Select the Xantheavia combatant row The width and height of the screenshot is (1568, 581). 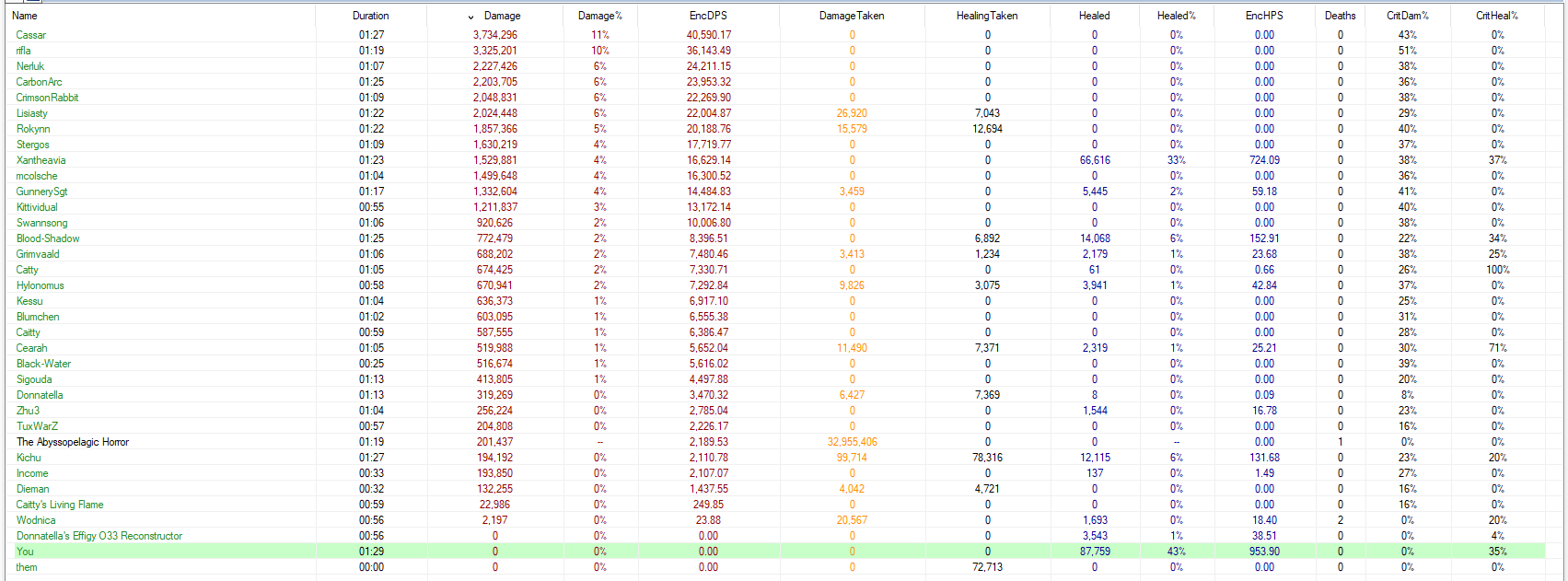(x=41, y=160)
